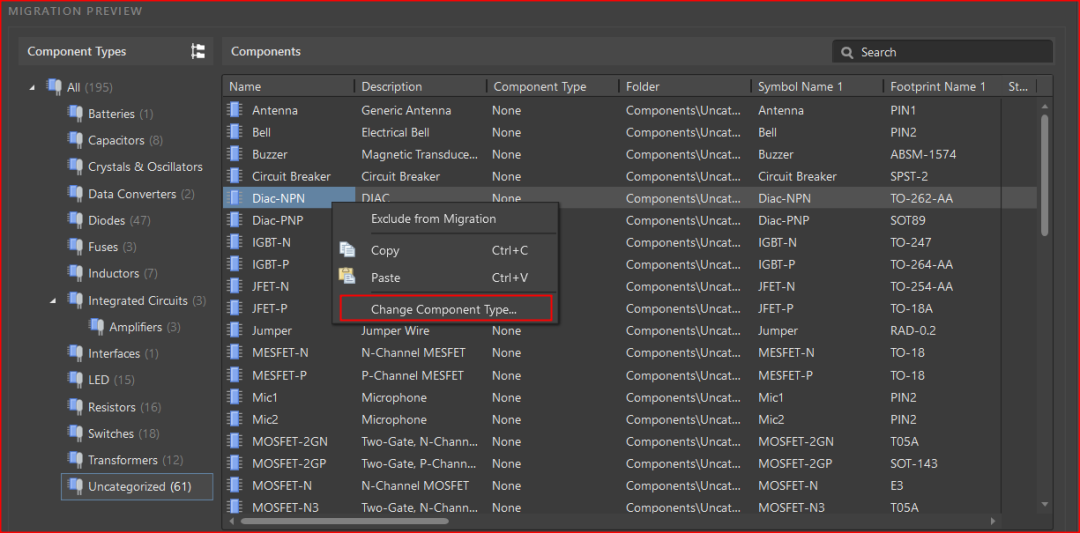This screenshot has width=1080, height=533.
Task: Click the Jumper Wire description cell
Action: pyautogui.click(x=395, y=331)
